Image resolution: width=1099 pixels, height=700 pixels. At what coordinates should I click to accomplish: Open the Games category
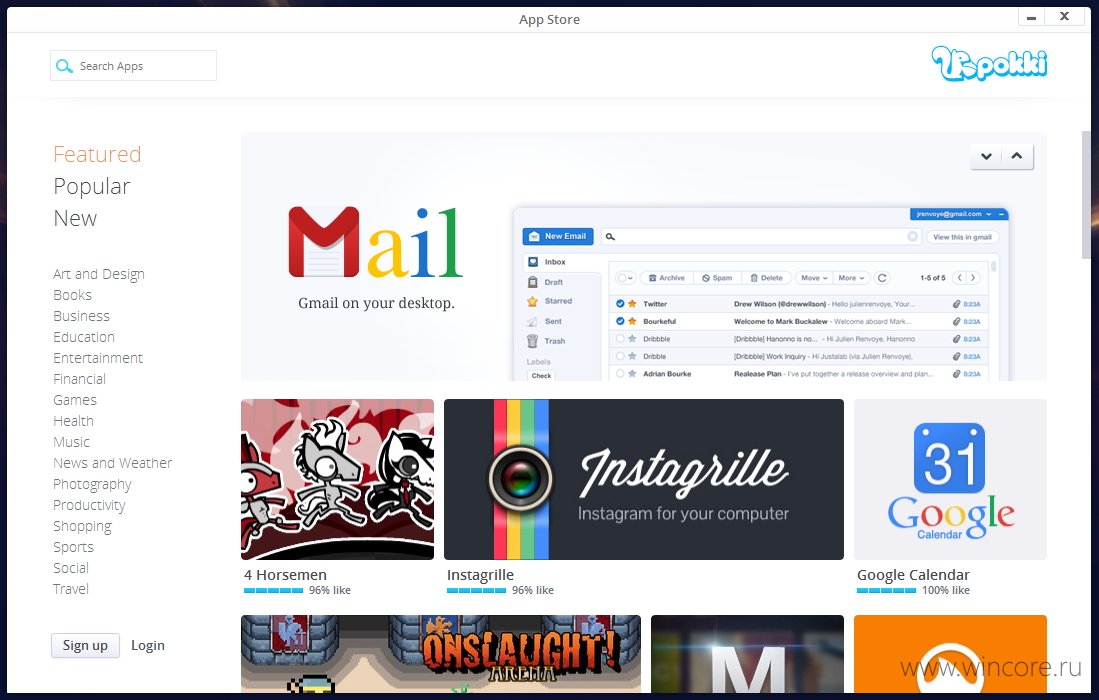pos(75,400)
